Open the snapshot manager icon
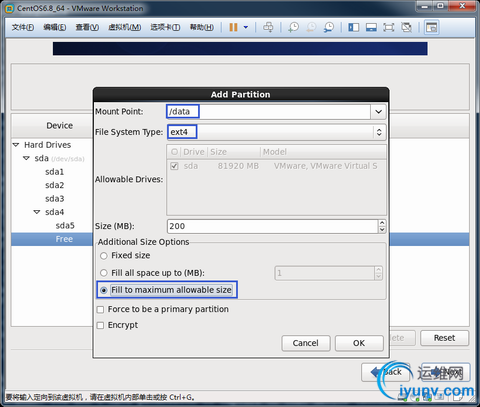Viewport: 480px width, 407px height. [x=329, y=27]
